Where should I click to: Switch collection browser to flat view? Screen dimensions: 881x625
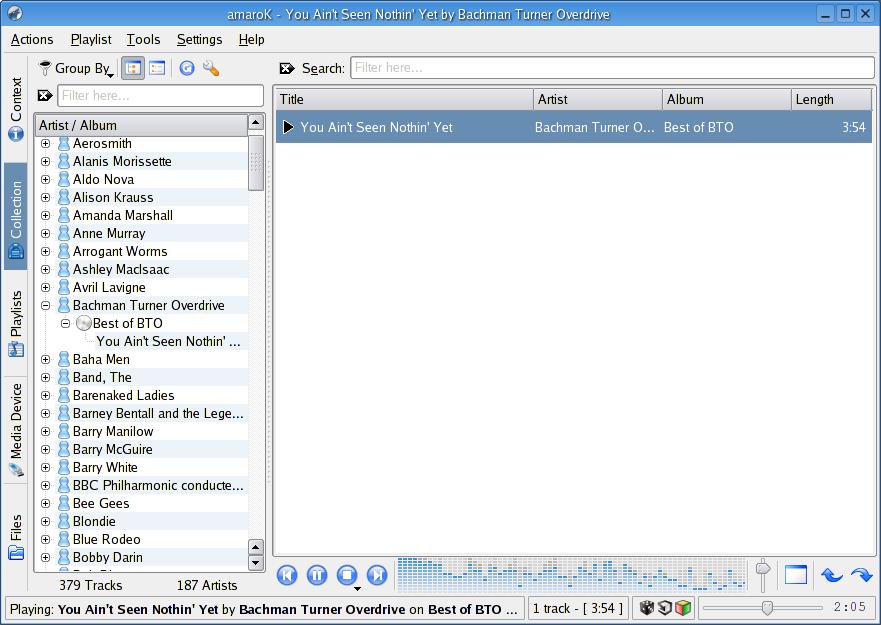pos(157,68)
